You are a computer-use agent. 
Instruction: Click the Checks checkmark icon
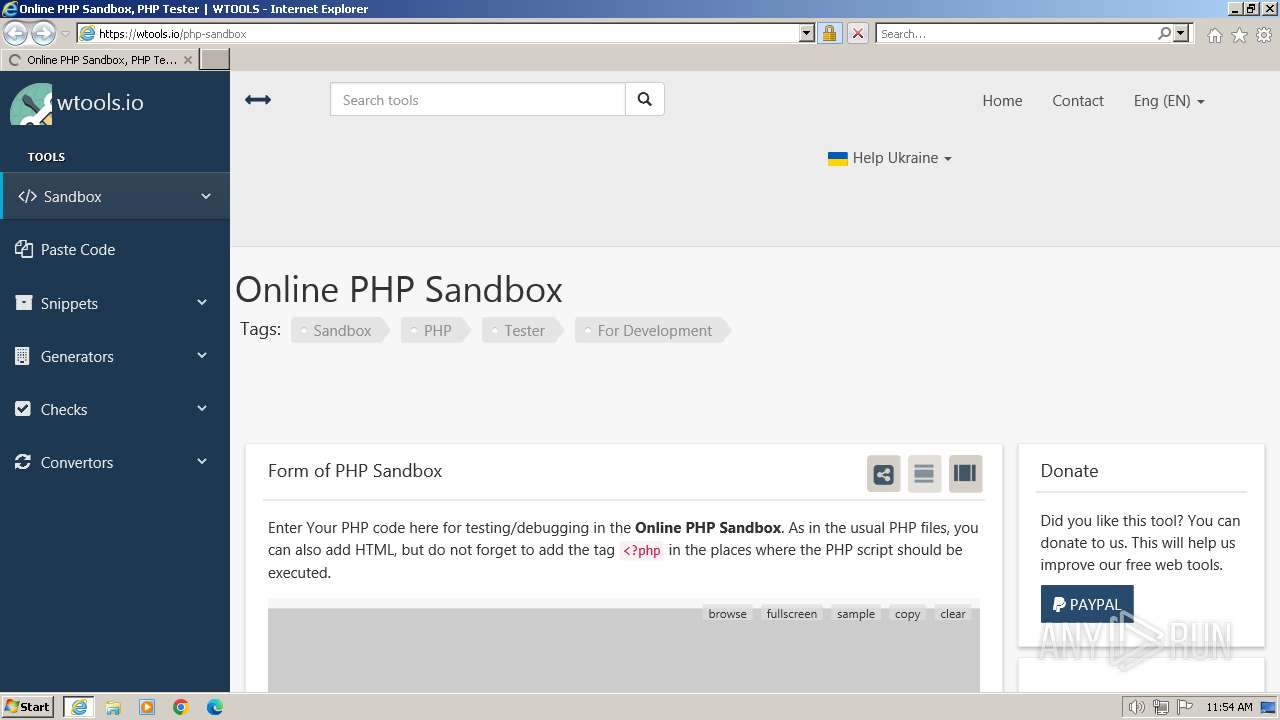click(23, 409)
